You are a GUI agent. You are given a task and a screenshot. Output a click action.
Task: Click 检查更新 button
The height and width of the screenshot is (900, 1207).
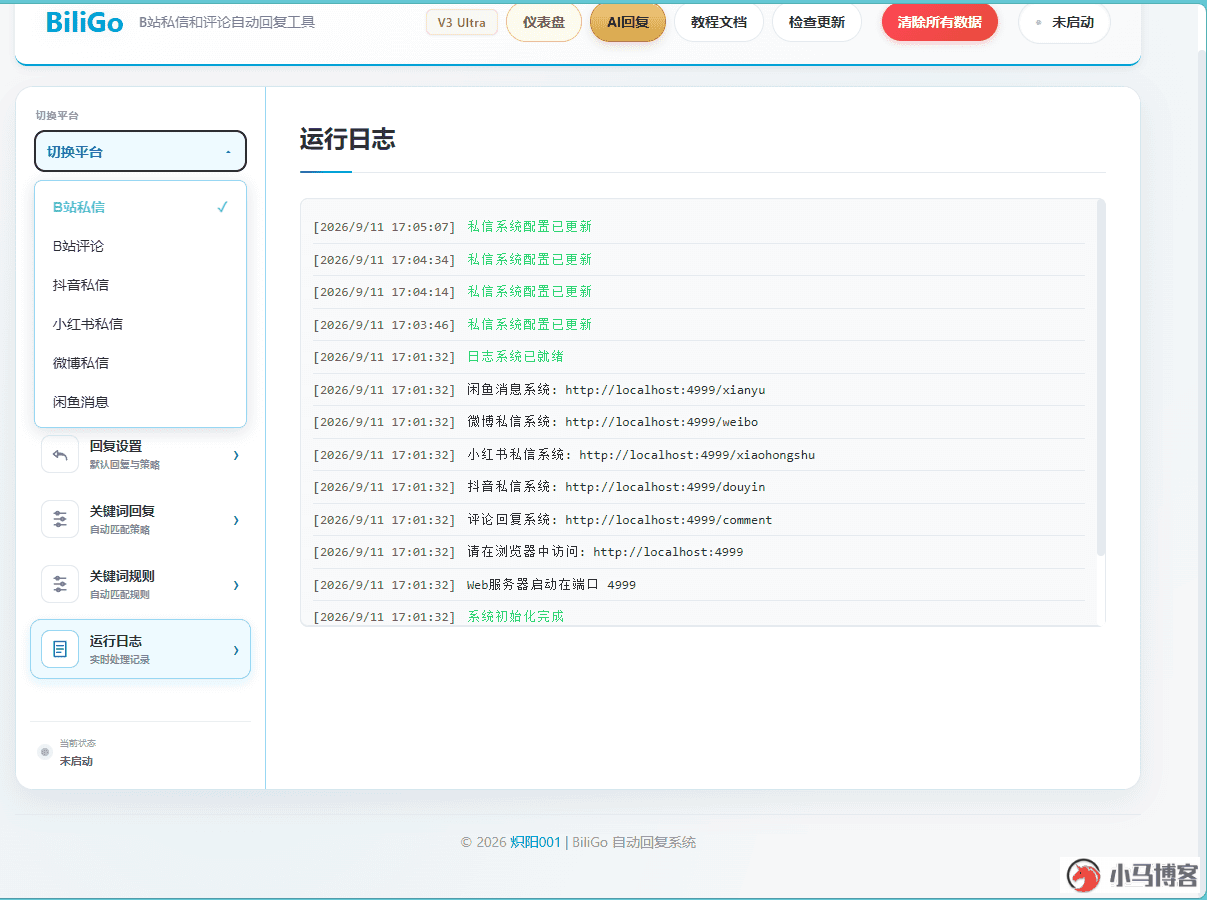click(817, 22)
